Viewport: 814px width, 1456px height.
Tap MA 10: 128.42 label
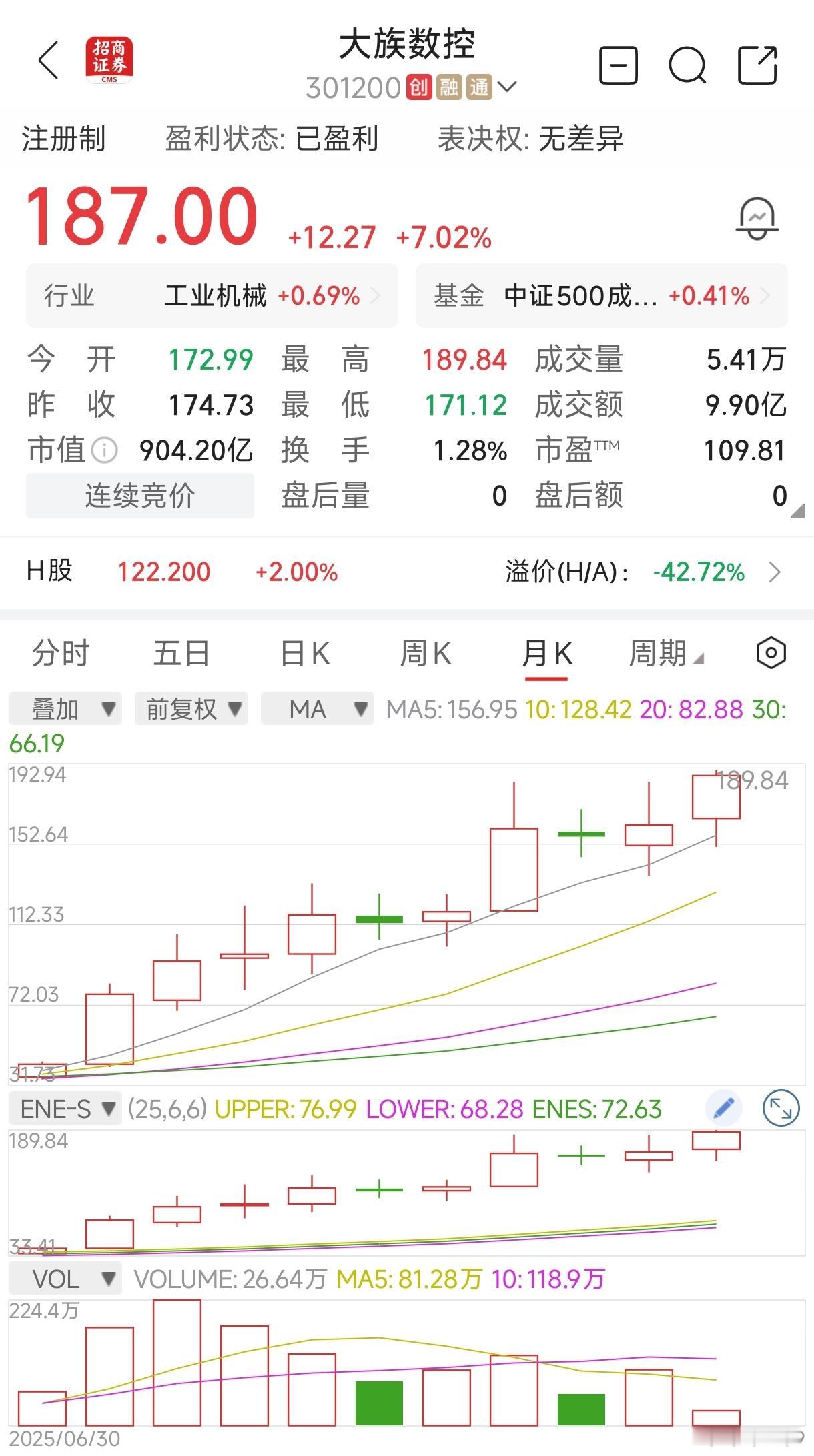[x=578, y=710]
